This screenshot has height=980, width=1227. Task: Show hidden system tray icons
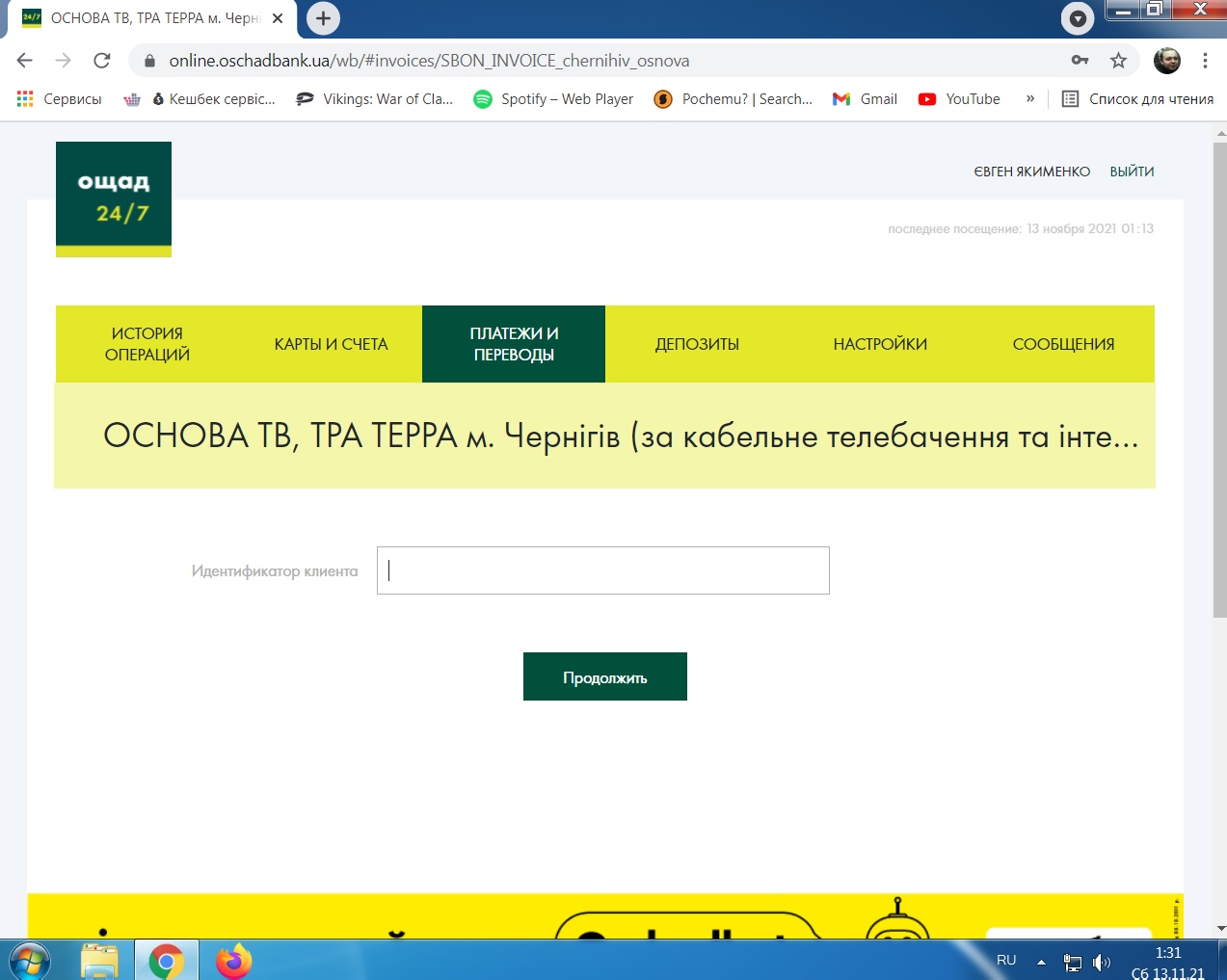coord(1041,962)
